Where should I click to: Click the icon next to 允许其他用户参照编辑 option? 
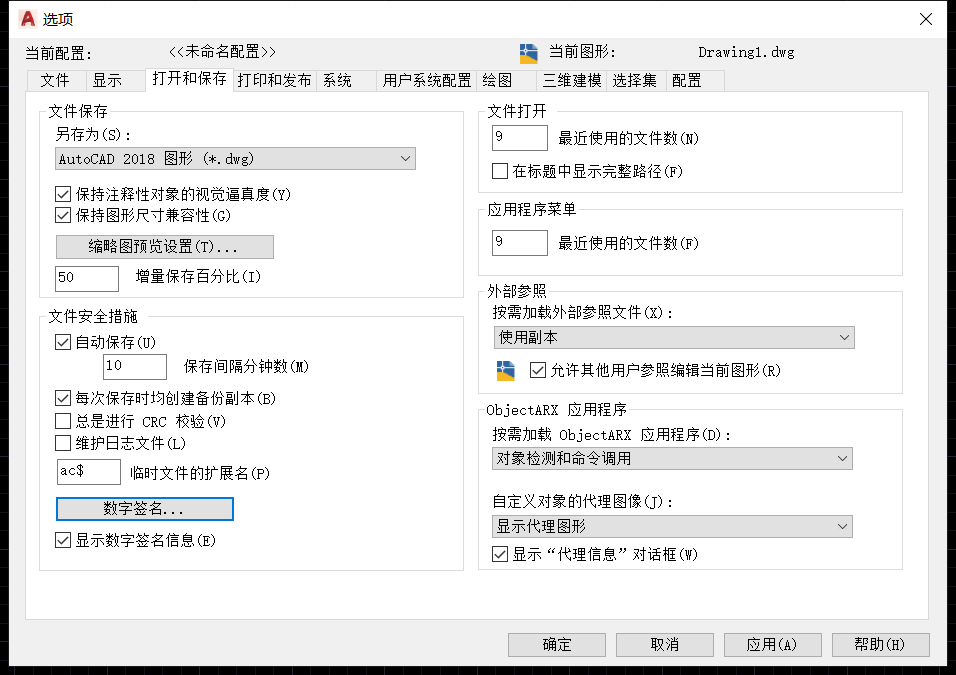[505, 369]
